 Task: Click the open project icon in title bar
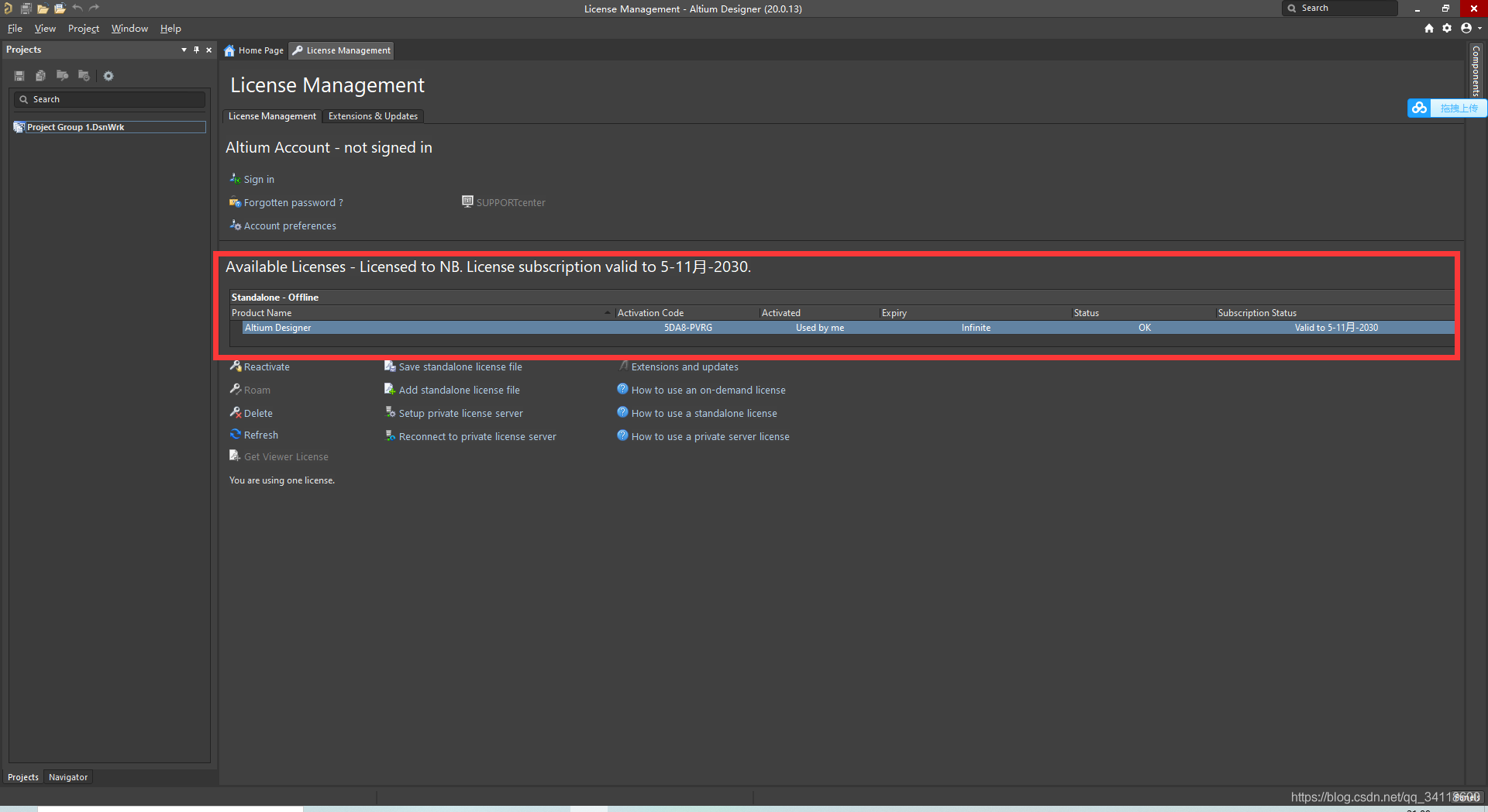click(x=60, y=9)
